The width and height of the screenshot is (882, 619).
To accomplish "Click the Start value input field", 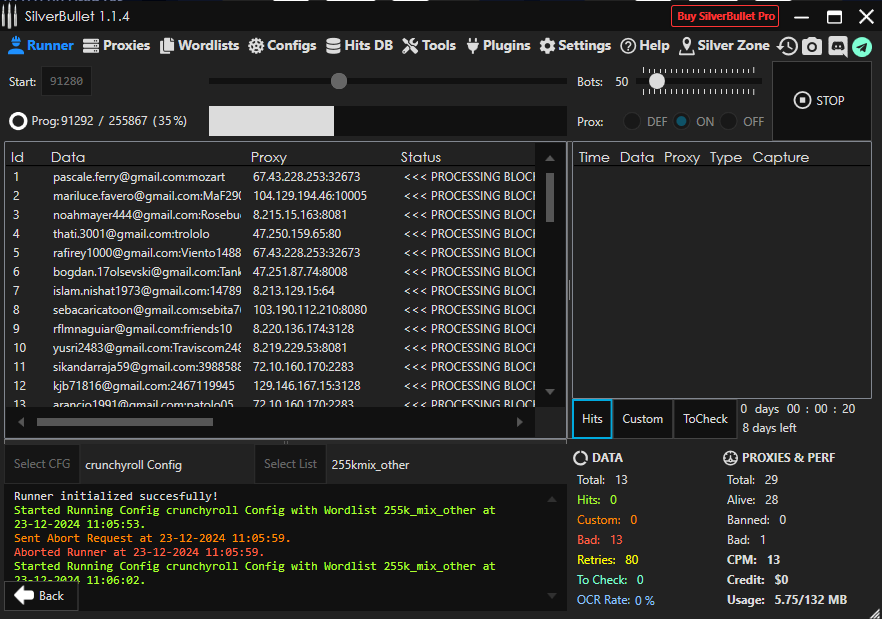I will click(67, 82).
